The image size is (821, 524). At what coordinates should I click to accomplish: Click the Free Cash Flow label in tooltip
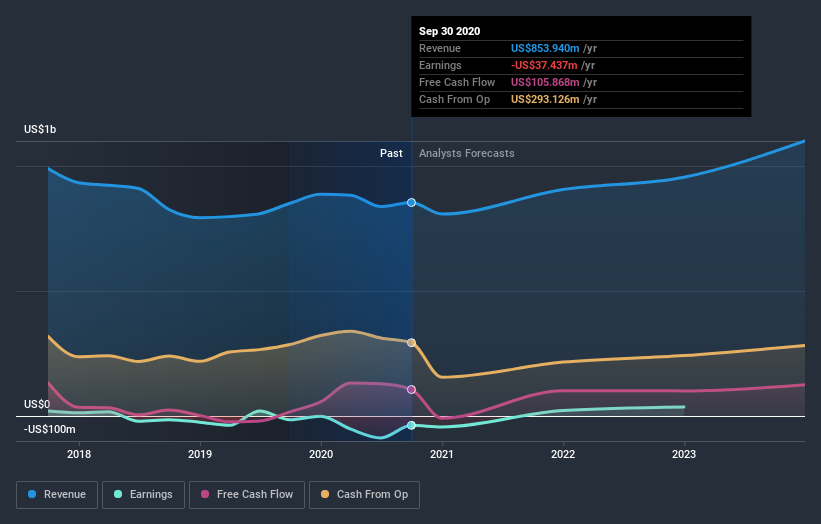coord(457,82)
